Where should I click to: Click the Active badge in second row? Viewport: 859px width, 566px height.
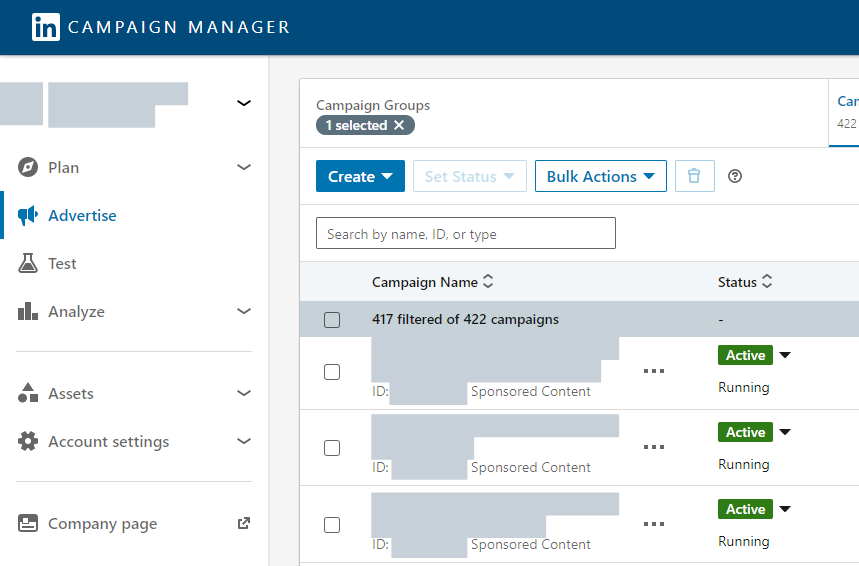click(x=746, y=432)
